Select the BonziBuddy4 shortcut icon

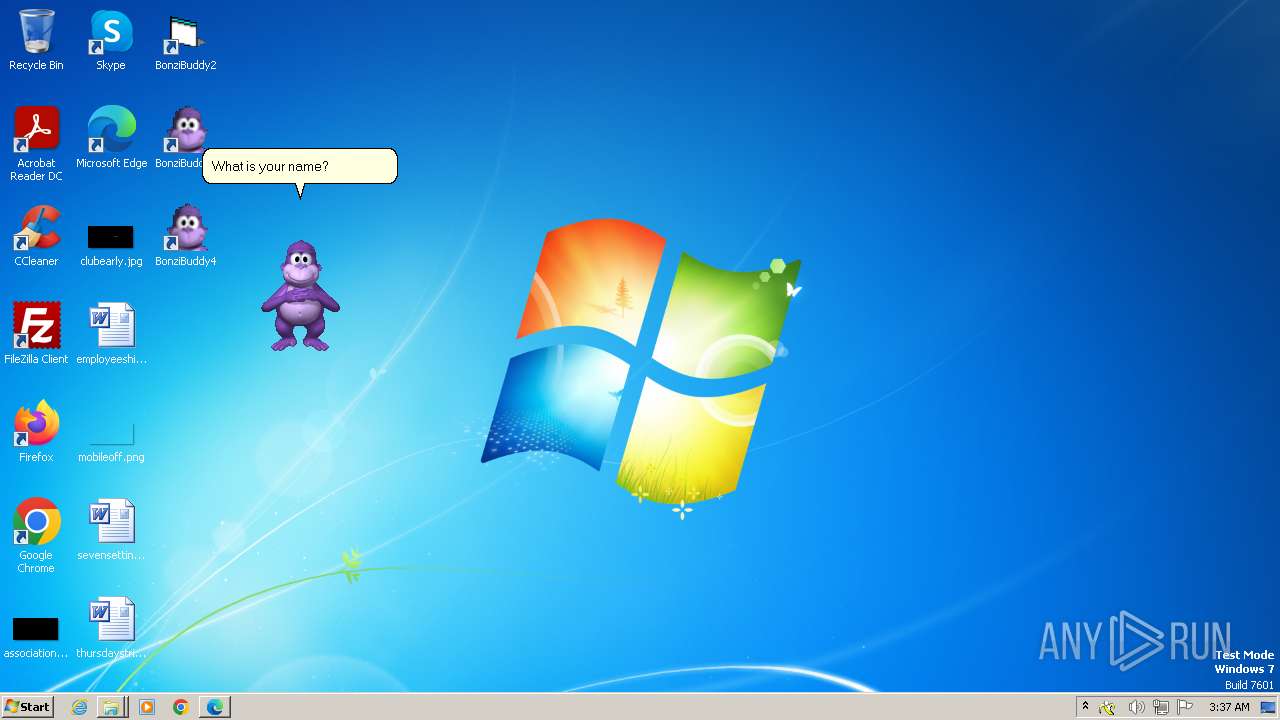click(x=185, y=236)
